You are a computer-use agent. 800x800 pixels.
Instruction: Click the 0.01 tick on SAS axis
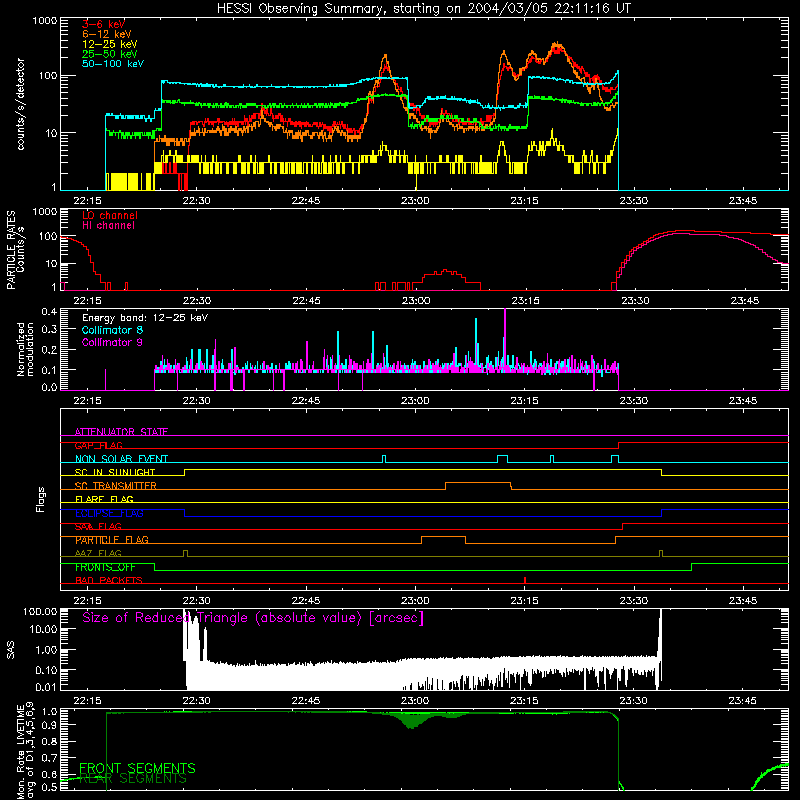pyautogui.click(x=46, y=687)
